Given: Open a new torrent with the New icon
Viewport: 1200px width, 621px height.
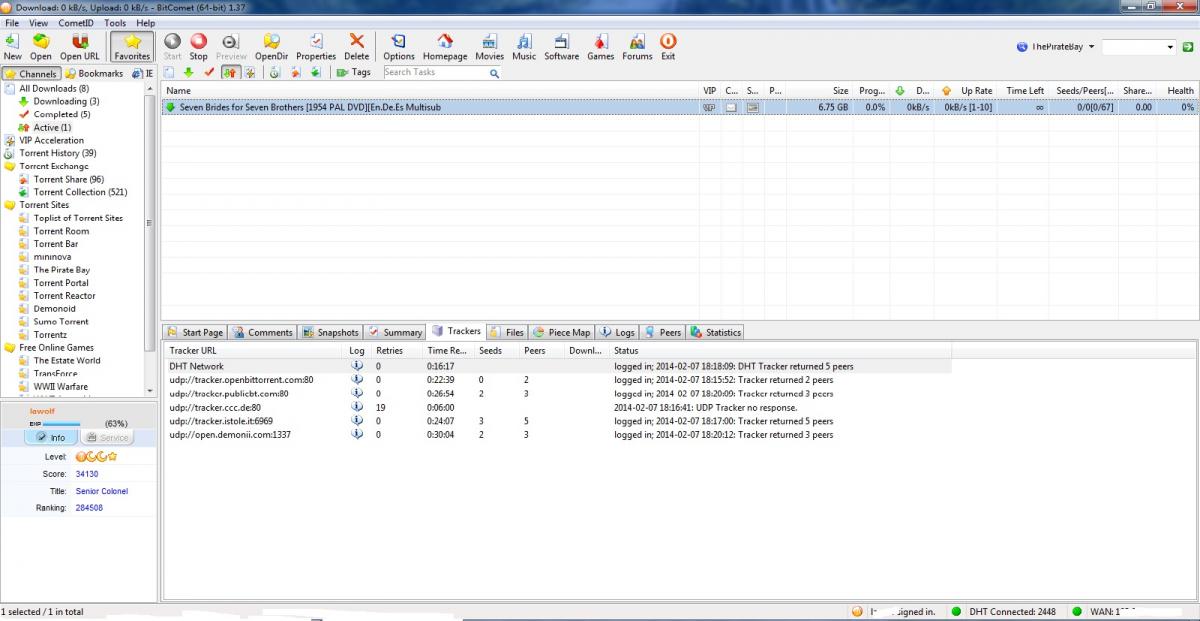Looking at the screenshot, I should [12, 45].
